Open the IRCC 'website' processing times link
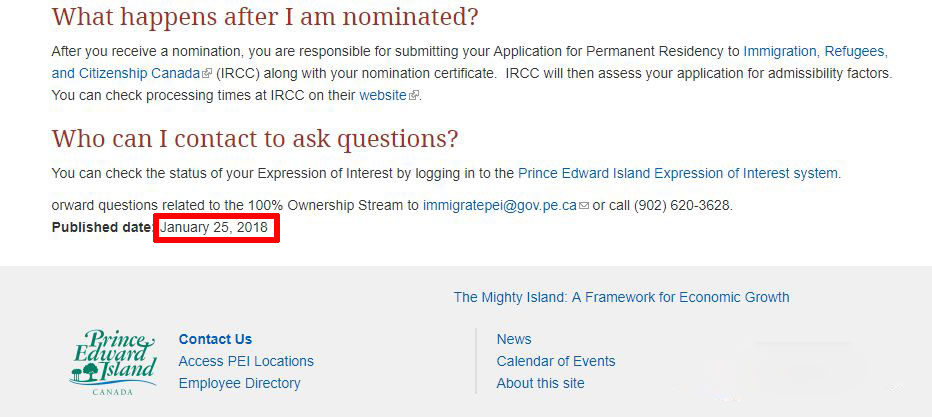The image size is (932, 417). (x=382, y=95)
